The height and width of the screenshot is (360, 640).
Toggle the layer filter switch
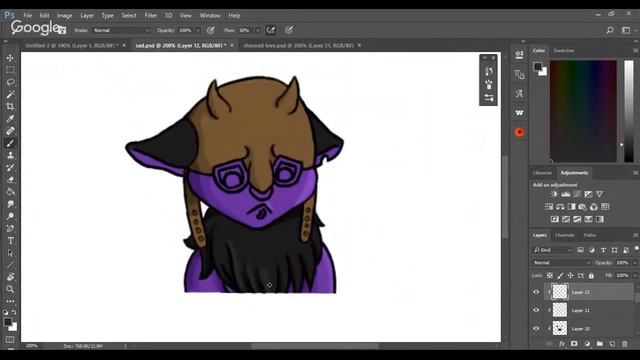click(x=636, y=249)
